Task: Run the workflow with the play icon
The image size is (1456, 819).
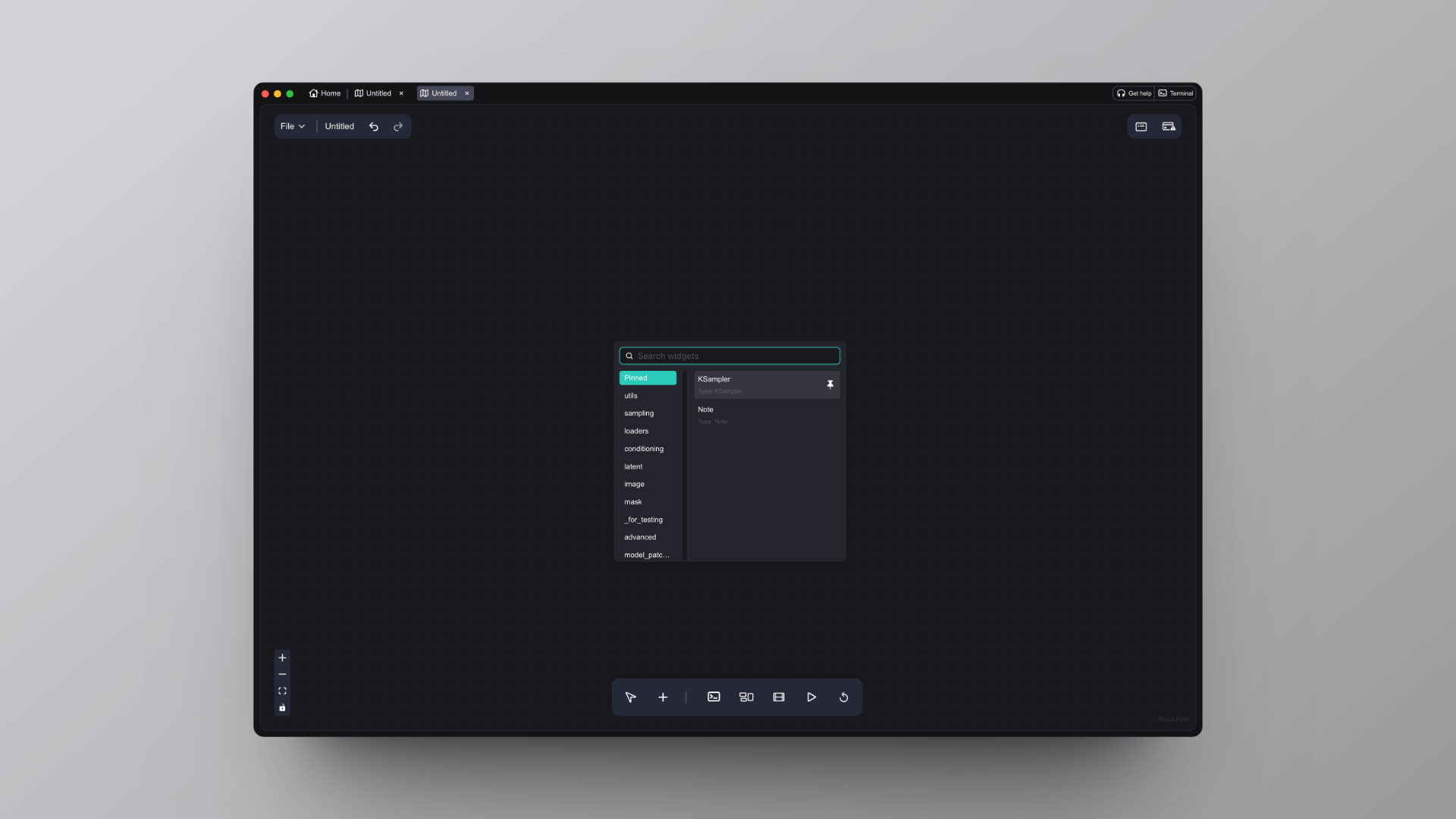Action: click(x=811, y=697)
